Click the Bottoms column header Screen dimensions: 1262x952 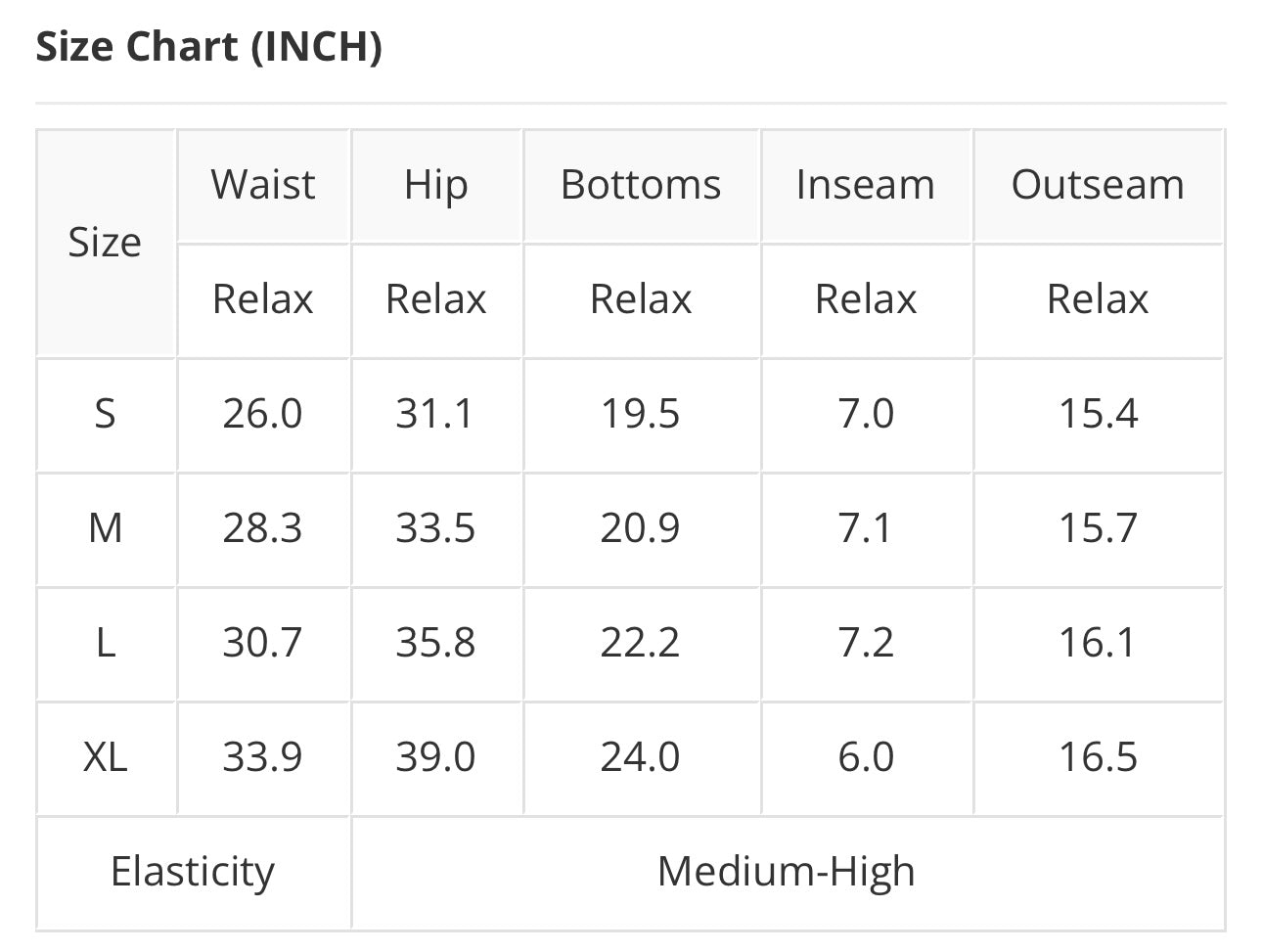point(641,185)
